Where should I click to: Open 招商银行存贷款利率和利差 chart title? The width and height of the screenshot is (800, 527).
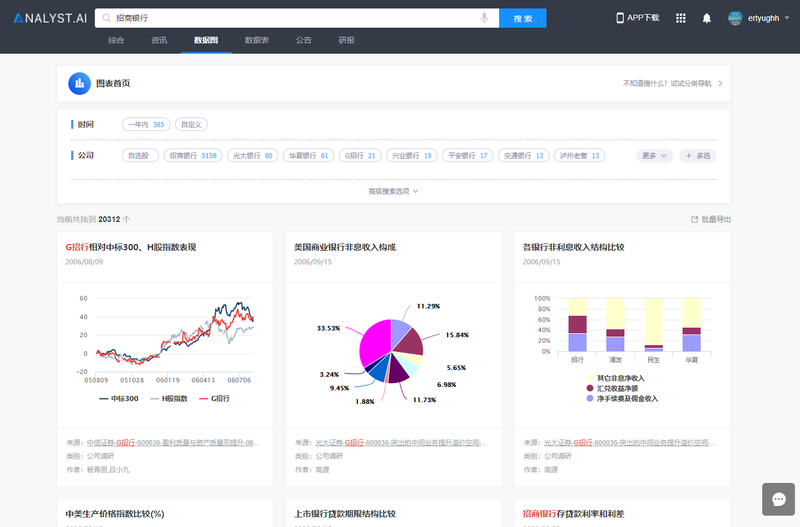tap(573, 514)
